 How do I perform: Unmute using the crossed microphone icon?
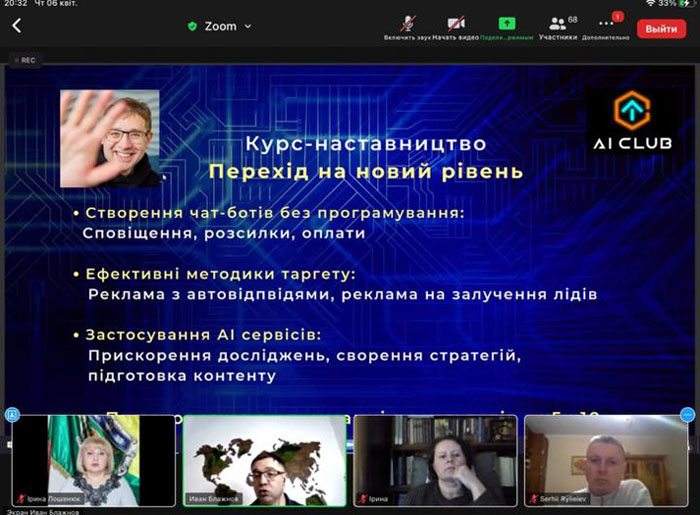(407, 24)
